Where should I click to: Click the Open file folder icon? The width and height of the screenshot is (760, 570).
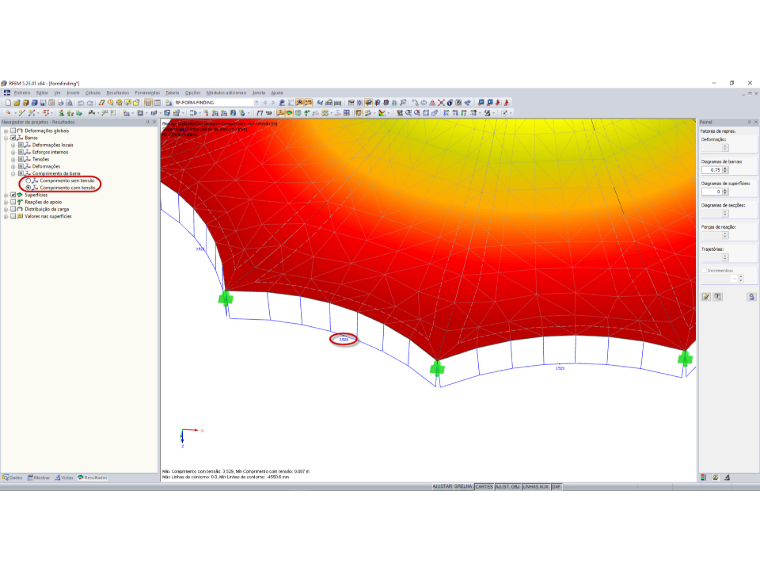(x=17, y=103)
